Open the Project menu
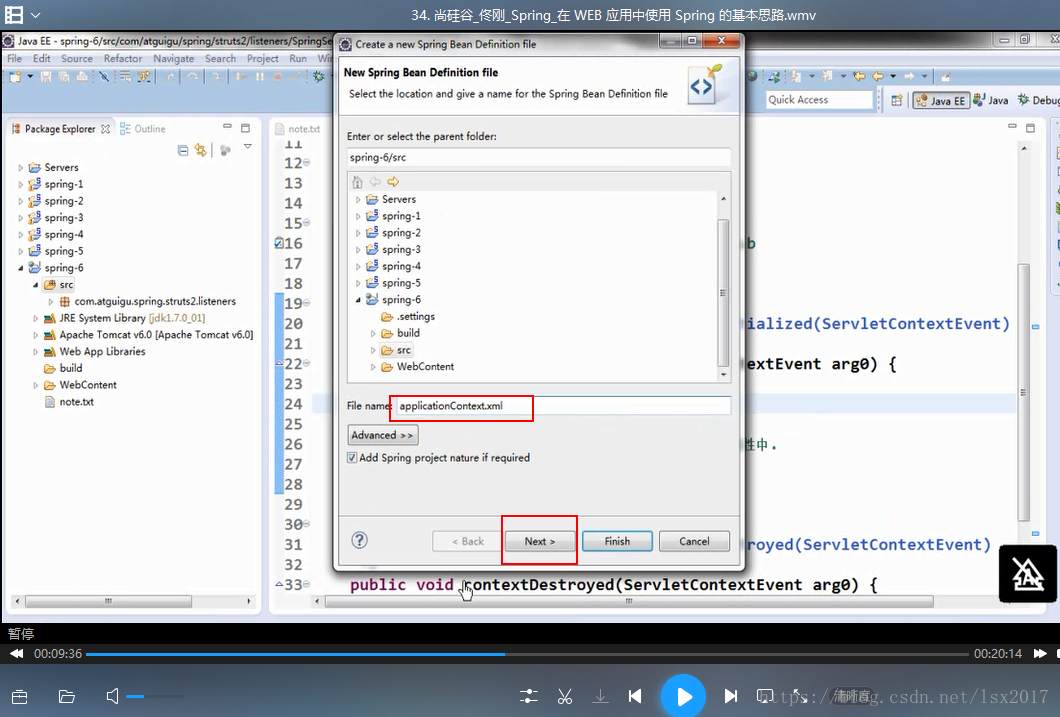1060x717 pixels. click(x=262, y=59)
